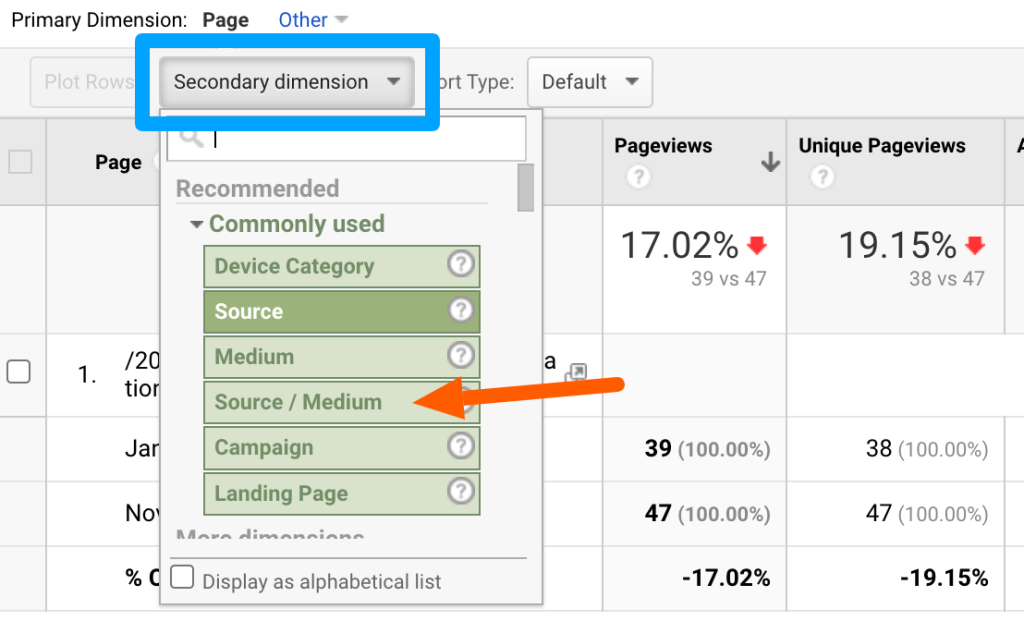
Task: Click the 38 vs 47 comparison text
Action: 947,279
